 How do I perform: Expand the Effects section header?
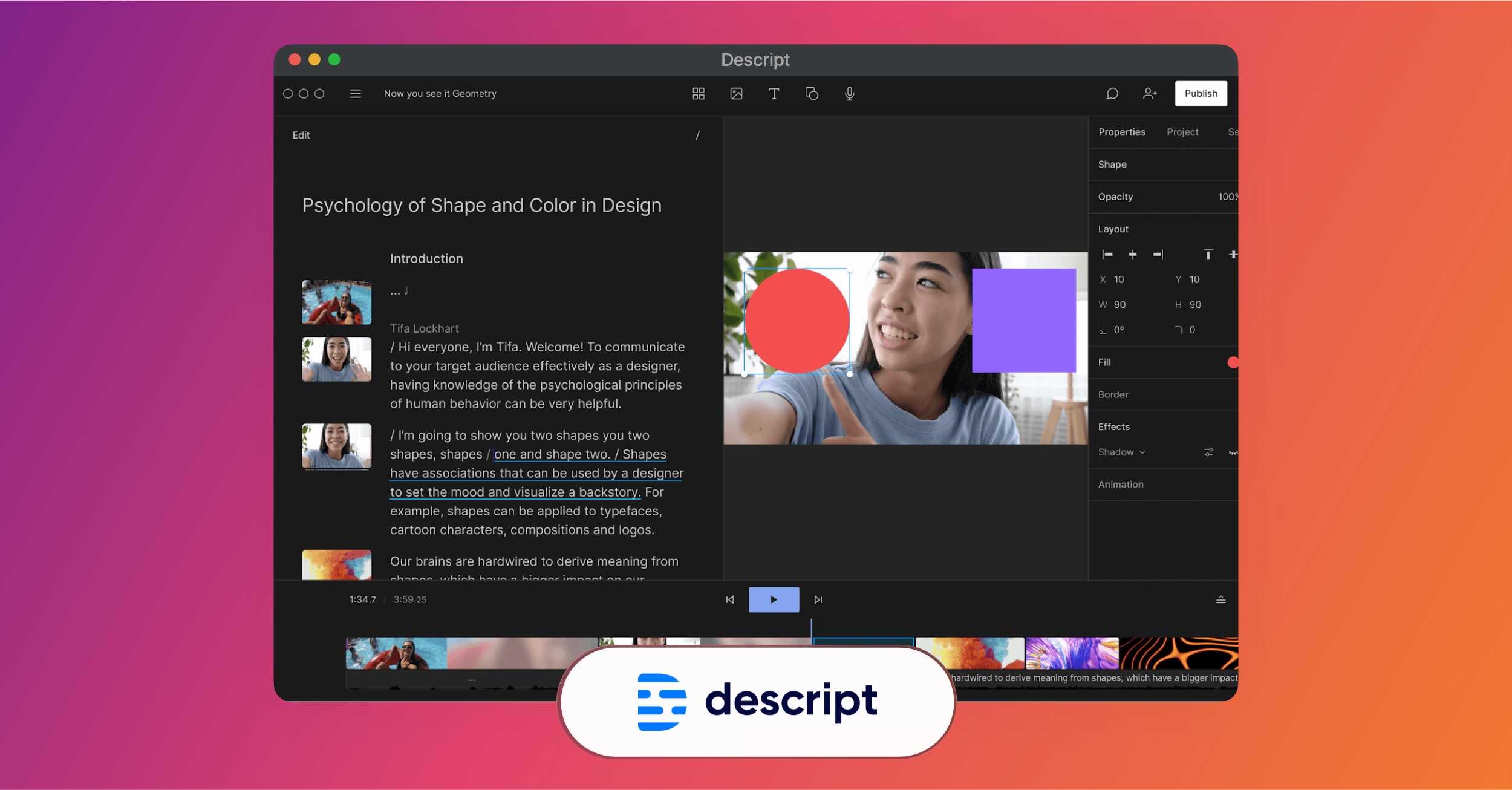[x=1113, y=427]
